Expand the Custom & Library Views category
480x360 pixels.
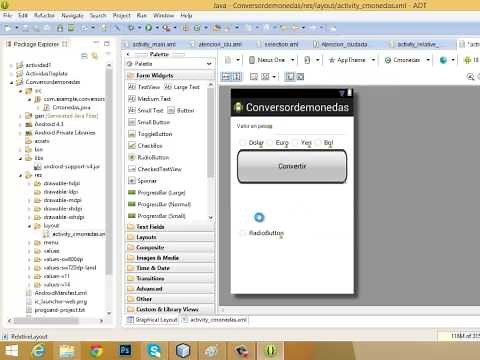pyautogui.click(x=170, y=309)
